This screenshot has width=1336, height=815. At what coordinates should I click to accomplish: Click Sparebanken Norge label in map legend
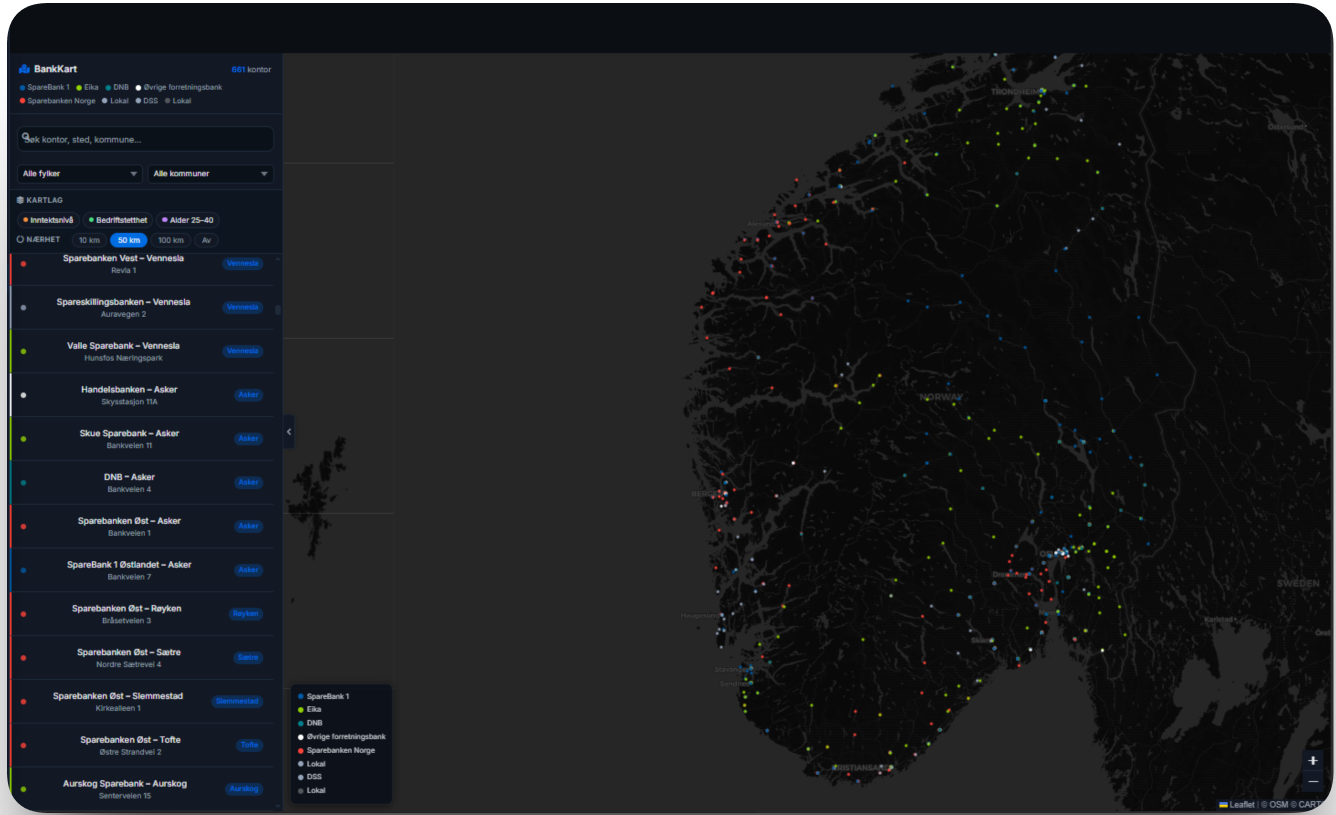tap(341, 750)
